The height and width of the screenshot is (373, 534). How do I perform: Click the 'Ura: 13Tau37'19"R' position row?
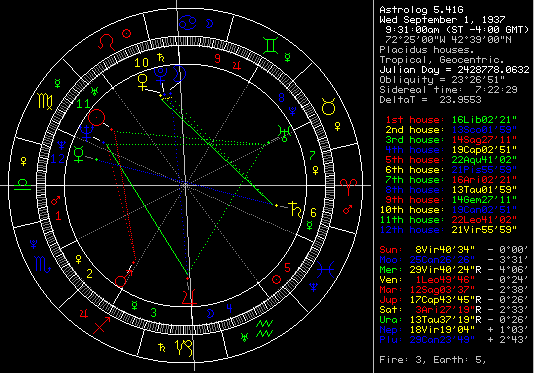[x=454, y=320]
